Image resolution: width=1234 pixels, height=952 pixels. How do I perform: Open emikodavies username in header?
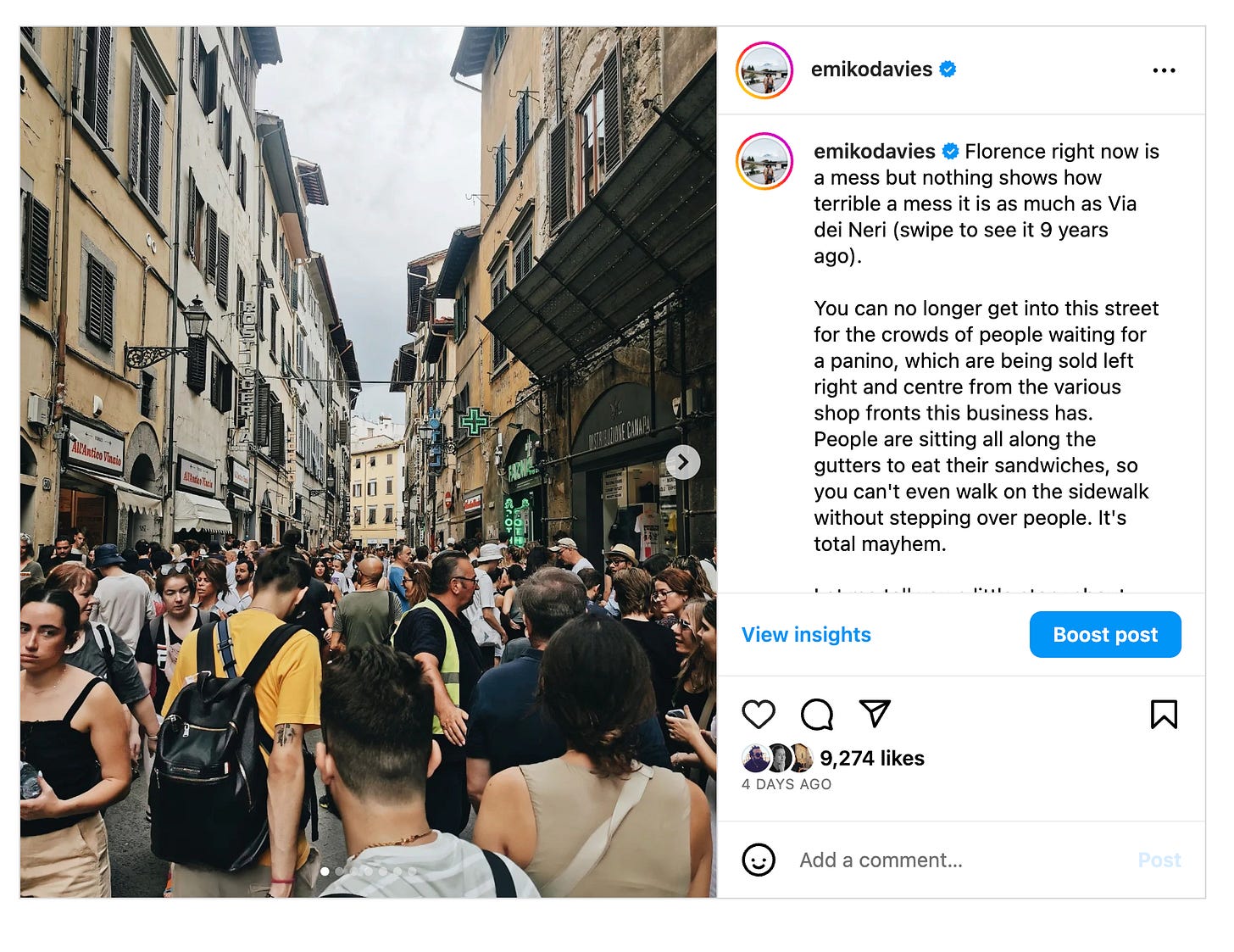pyautogui.click(x=871, y=70)
